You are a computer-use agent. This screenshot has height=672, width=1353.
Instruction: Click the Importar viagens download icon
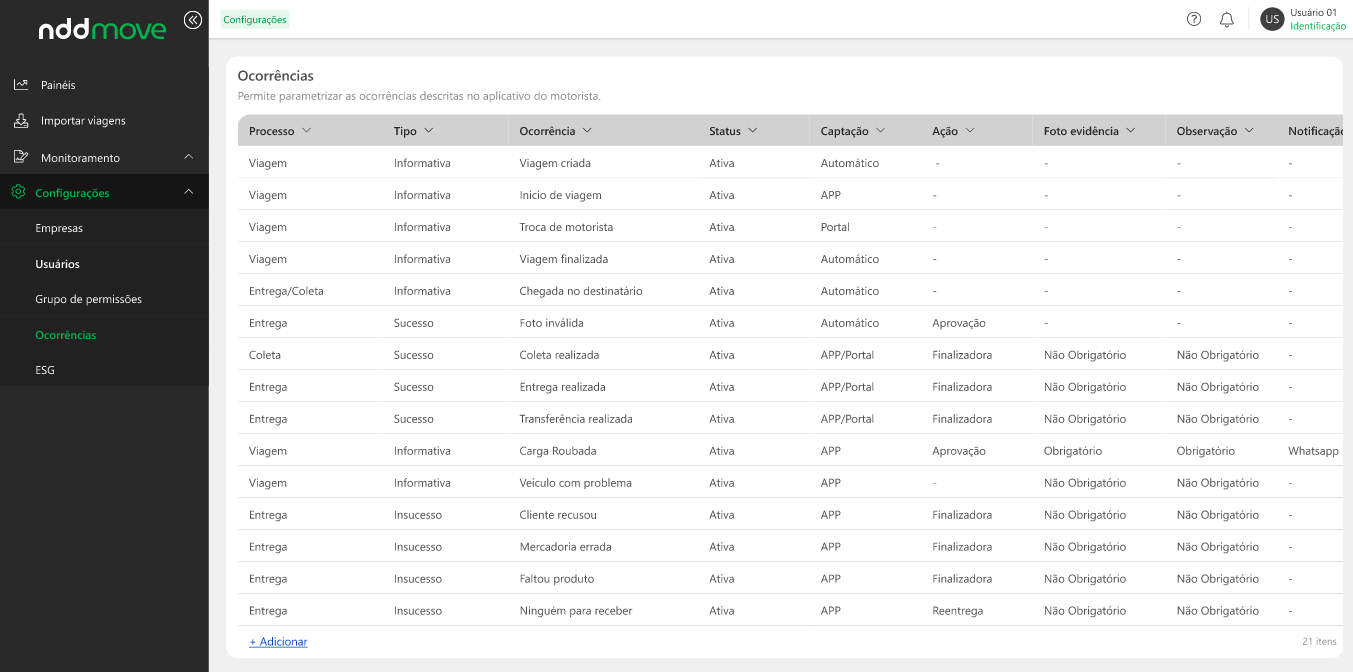[x=21, y=121]
